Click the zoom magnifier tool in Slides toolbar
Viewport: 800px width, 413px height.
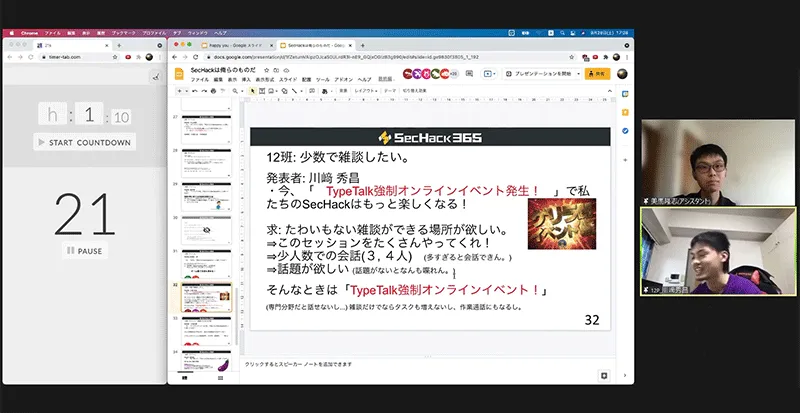[x=235, y=91]
